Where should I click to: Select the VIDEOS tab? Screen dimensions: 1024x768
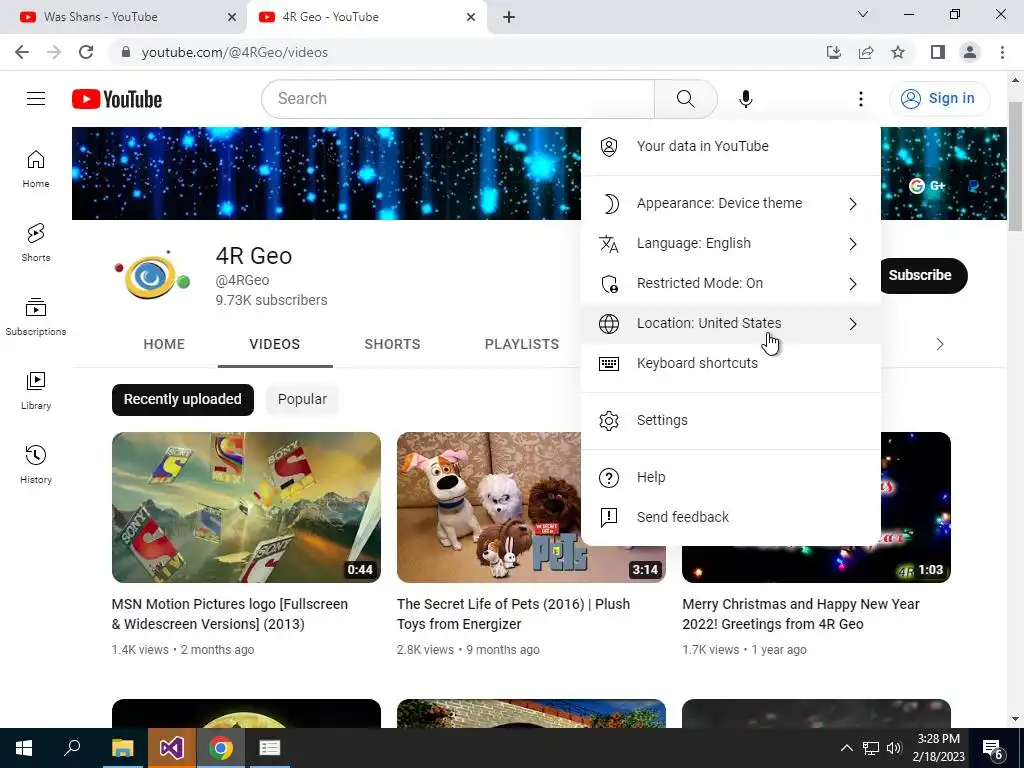point(275,344)
